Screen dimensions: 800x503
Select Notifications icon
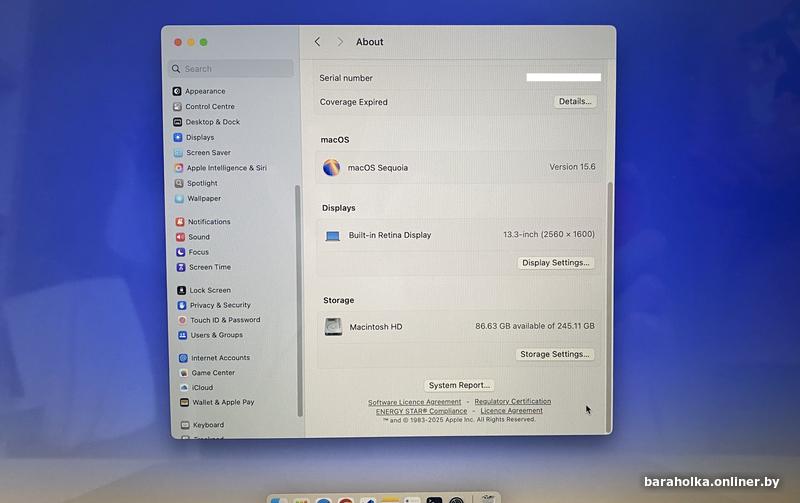pos(180,222)
